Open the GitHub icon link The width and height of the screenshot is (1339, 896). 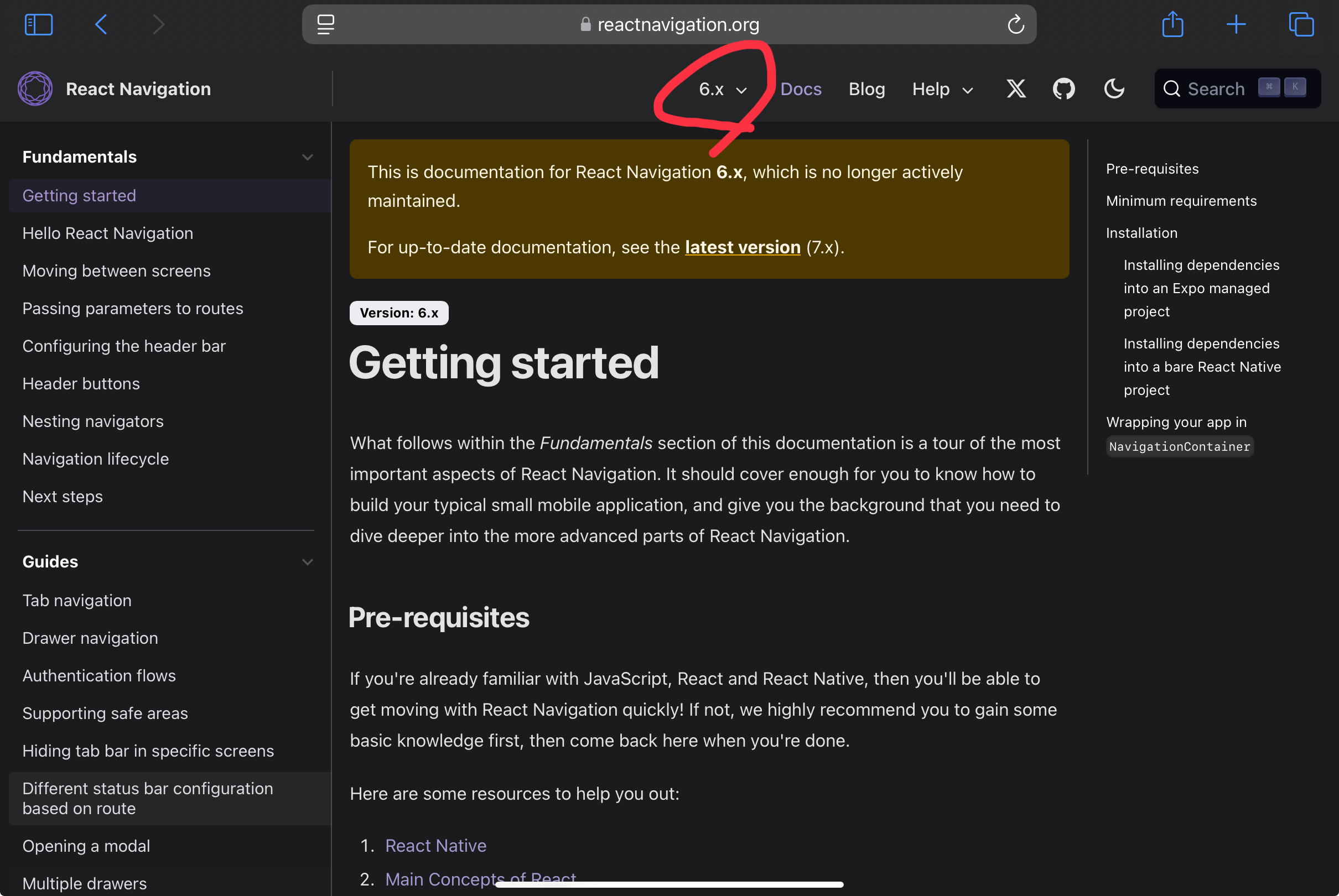coord(1063,88)
